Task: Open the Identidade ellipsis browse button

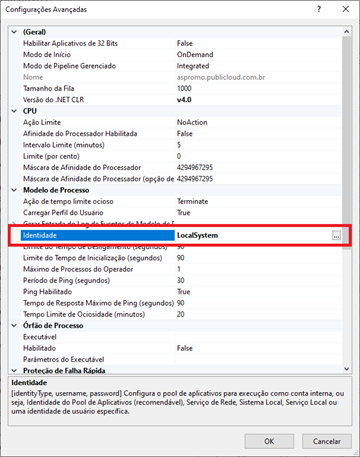Action: point(336,236)
